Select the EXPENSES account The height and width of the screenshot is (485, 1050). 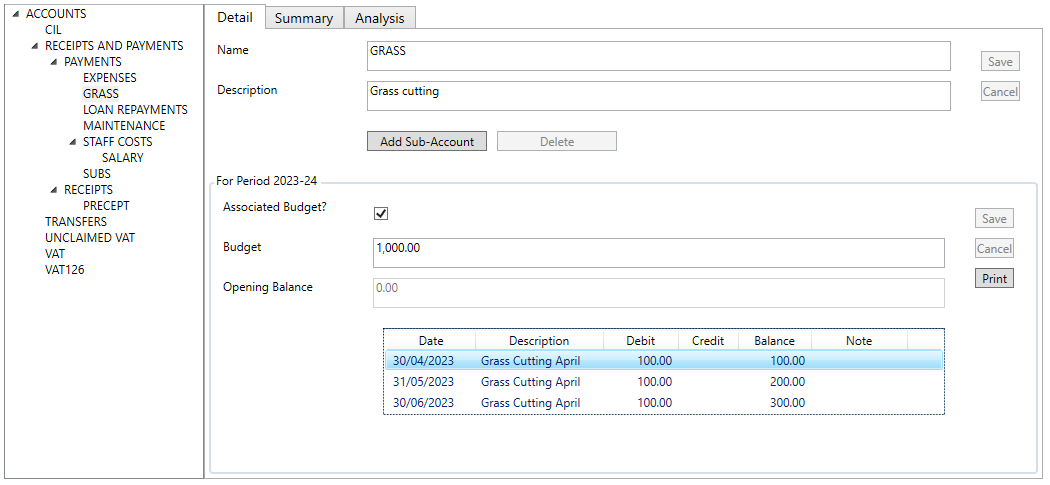click(109, 78)
